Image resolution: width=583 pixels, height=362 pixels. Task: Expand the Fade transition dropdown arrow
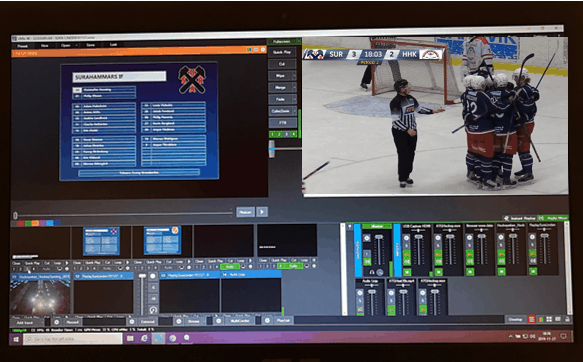(294, 99)
